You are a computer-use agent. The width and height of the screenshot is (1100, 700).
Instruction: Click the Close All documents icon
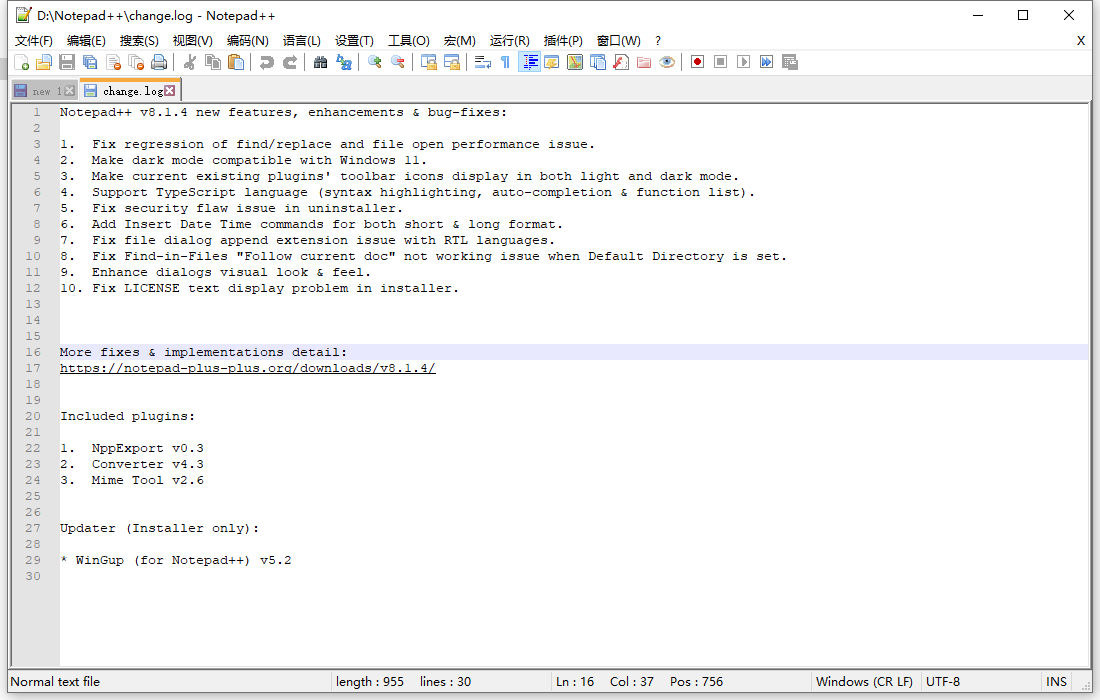point(137,62)
